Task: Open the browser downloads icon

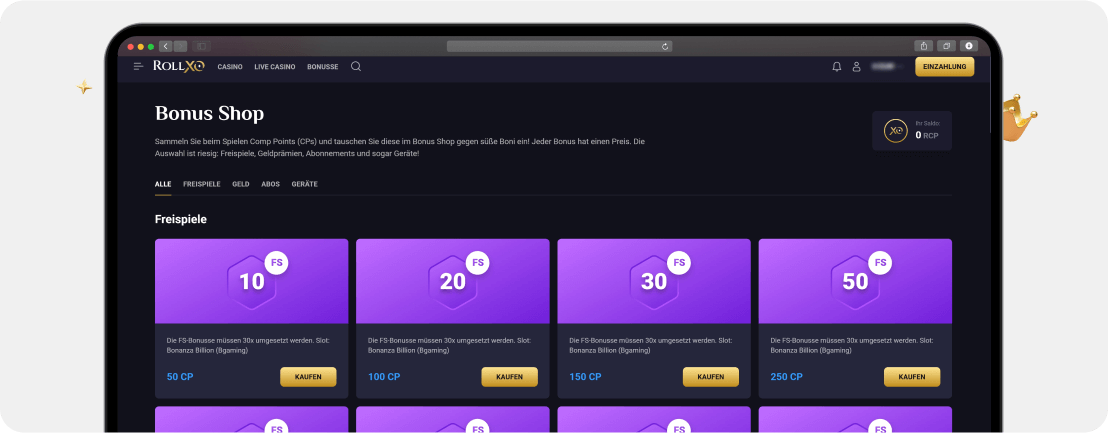Action: [968, 46]
